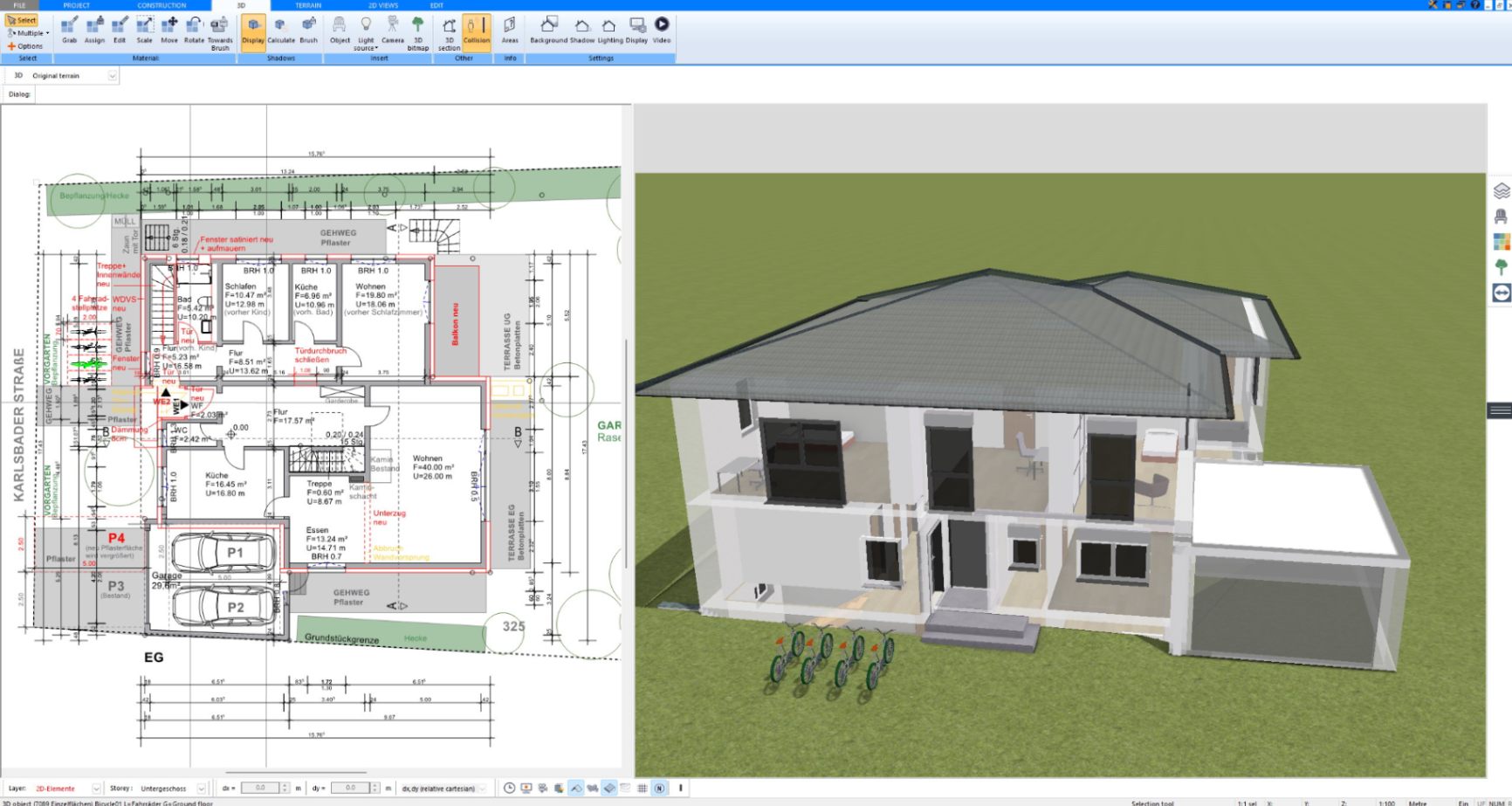1512x806 pixels.
Task: Open the materials color palette sidebar icon
Action: click(1501, 241)
